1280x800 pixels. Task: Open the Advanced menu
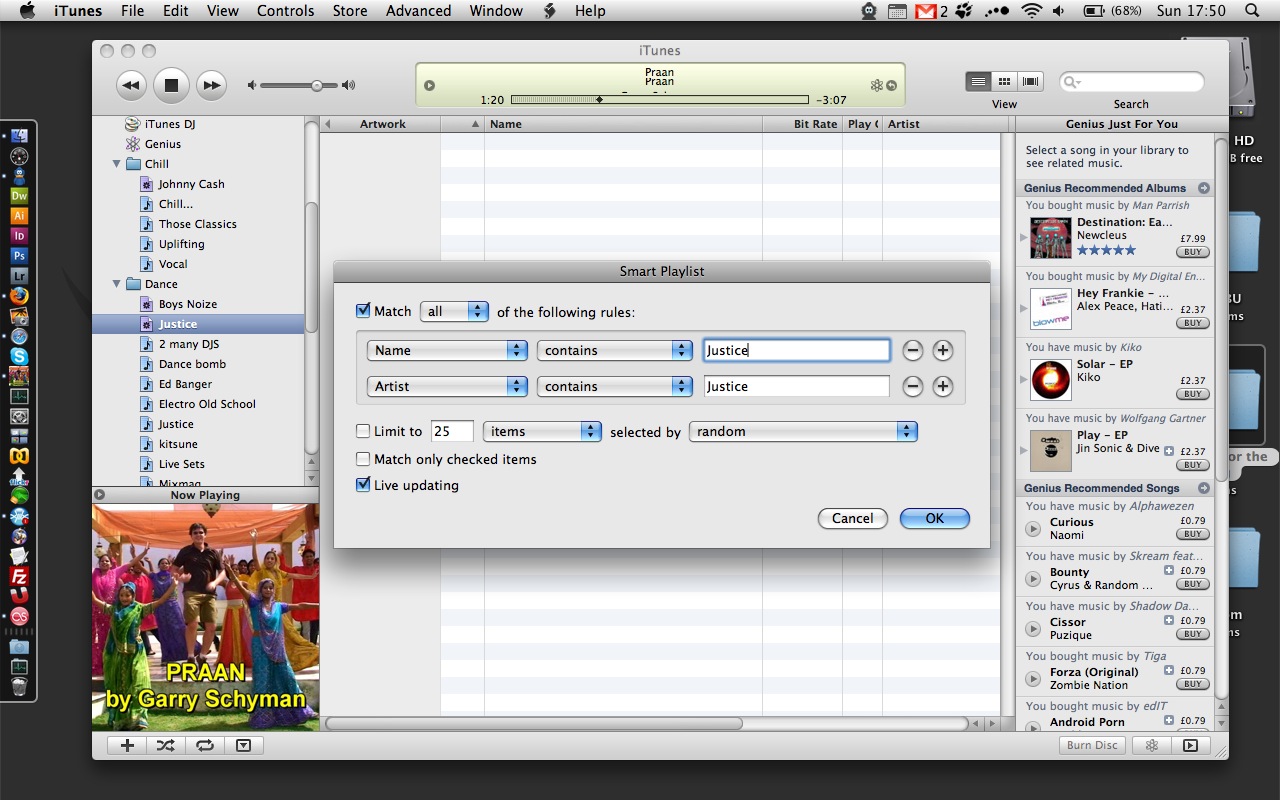tap(418, 11)
